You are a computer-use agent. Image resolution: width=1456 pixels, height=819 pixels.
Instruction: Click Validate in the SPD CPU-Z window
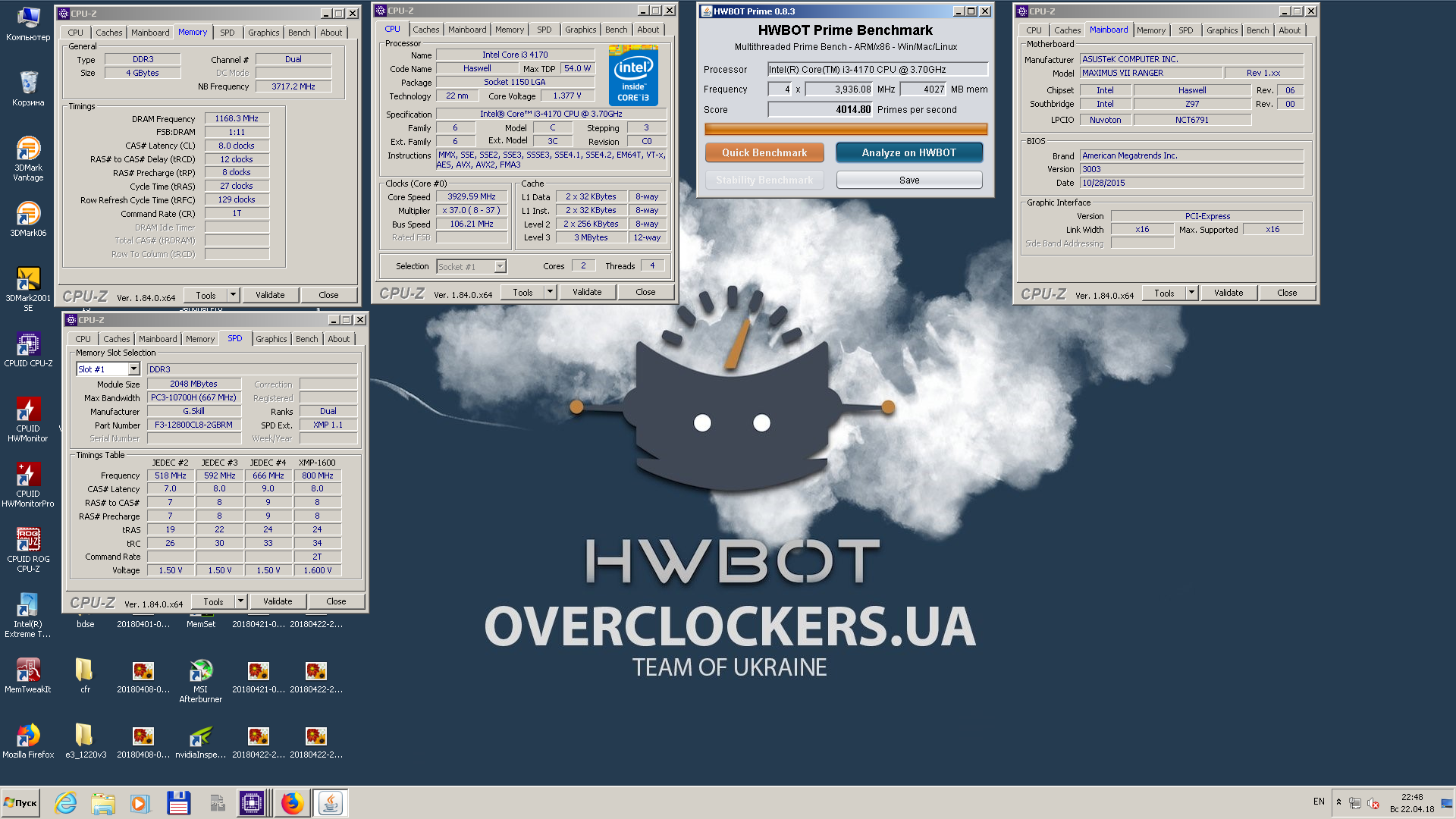[278, 601]
